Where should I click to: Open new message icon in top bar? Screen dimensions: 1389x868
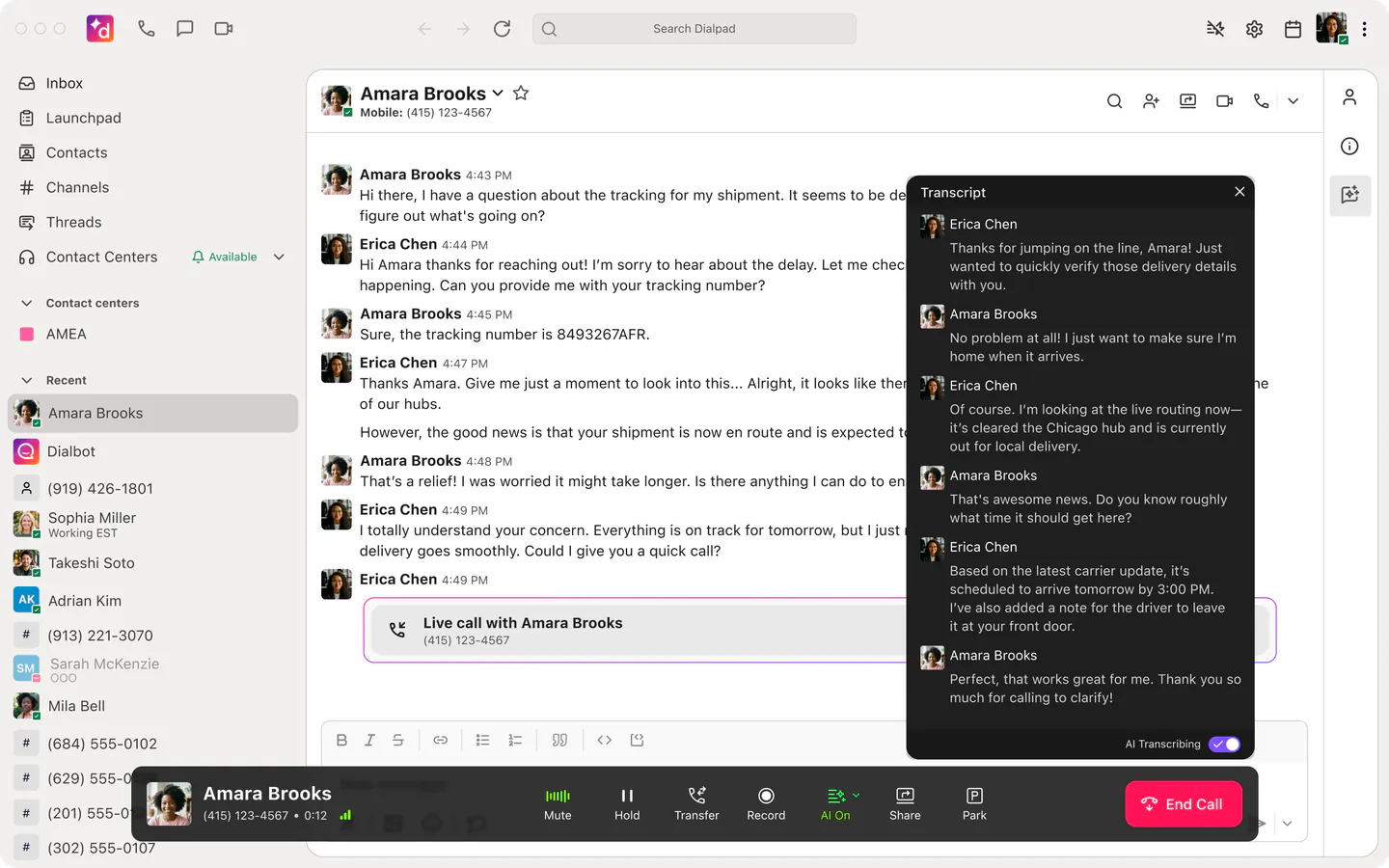pos(185,29)
